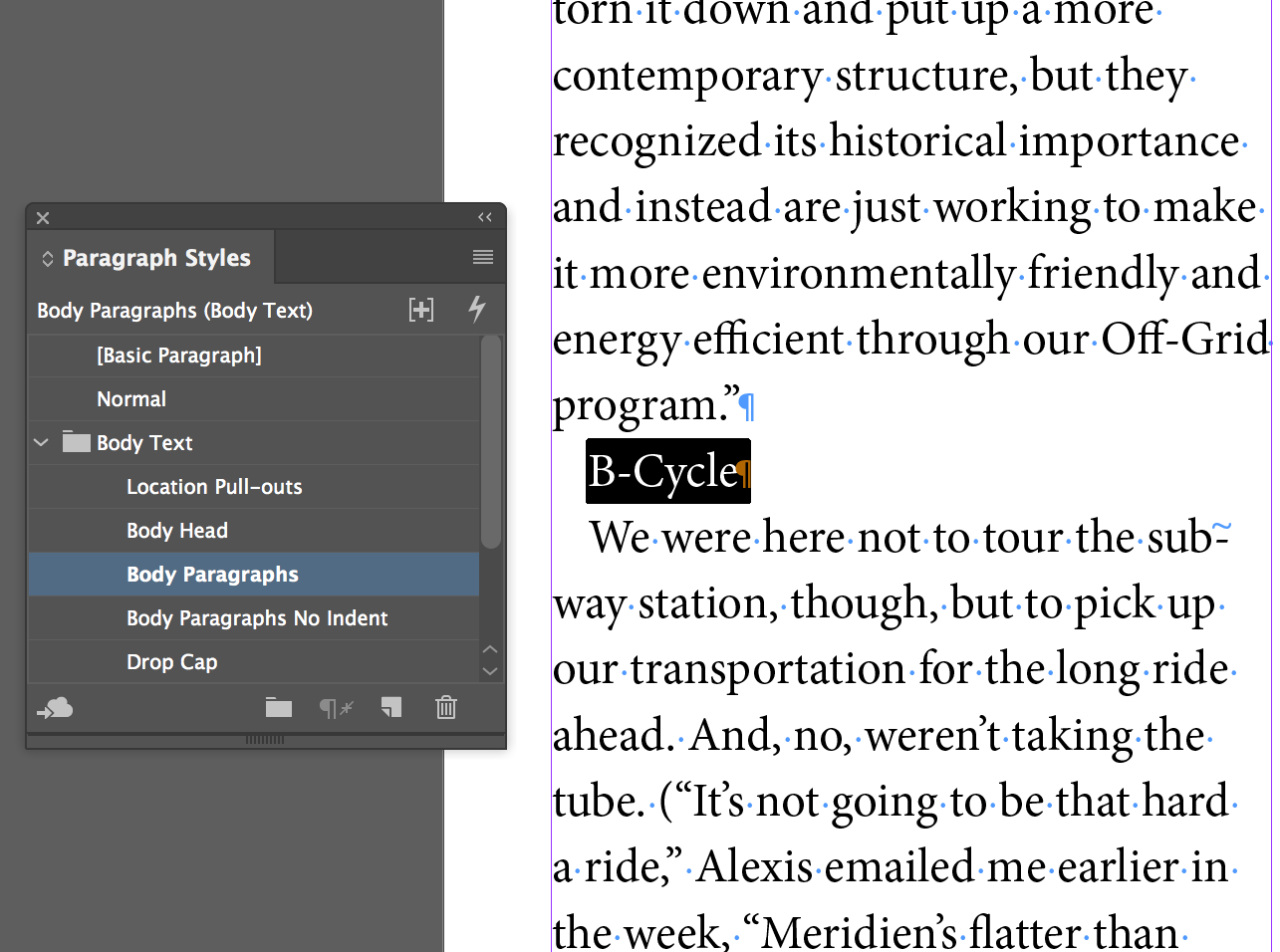Apply the Body Head paragraph style
The height and width of the screenshot is (952, 1280).
(x=254, y=530)
